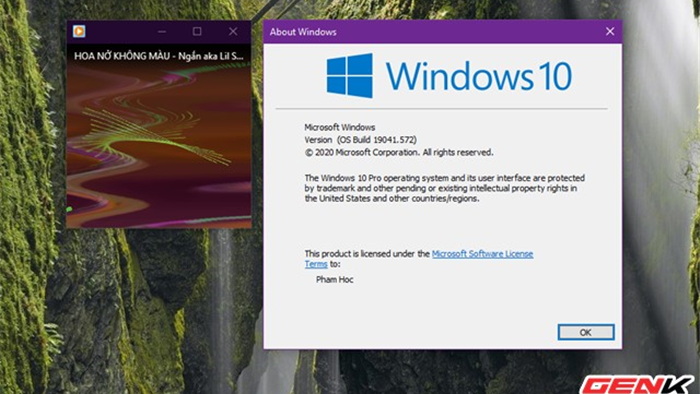700x394 pixels.
Task: Click the HOA NỞ KHÔNG MÀU song title
Action: pos(159,56)
